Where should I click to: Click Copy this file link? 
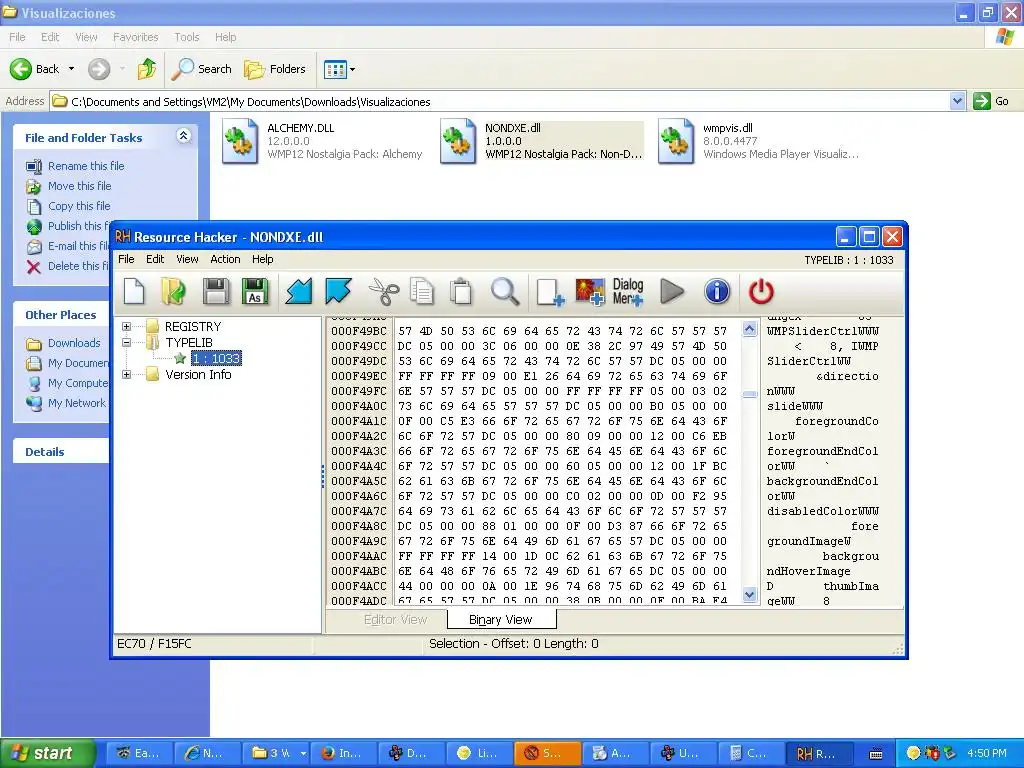coord(79,206)
